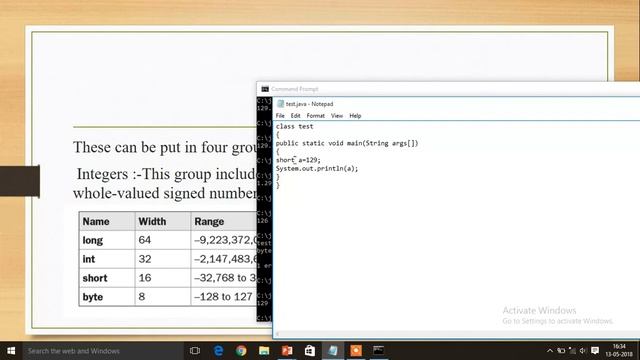Launch Google Chrome from the taskbar

241,351
